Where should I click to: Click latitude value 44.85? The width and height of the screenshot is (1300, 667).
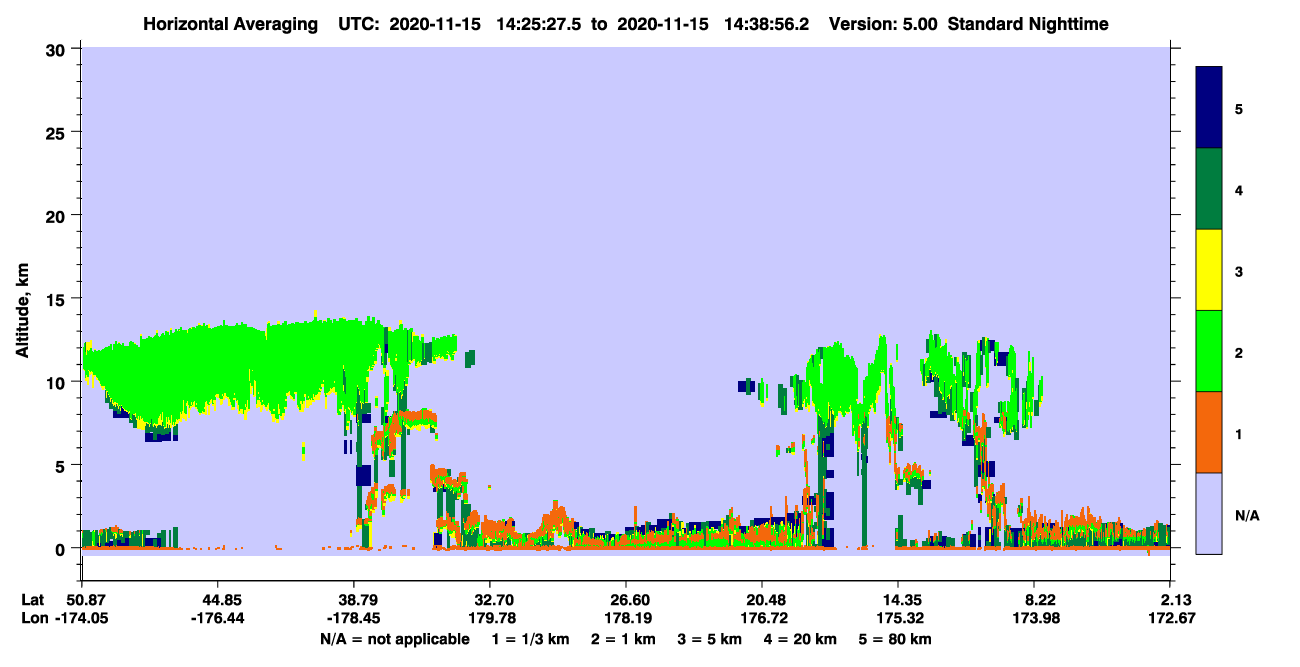coord(217,600)
